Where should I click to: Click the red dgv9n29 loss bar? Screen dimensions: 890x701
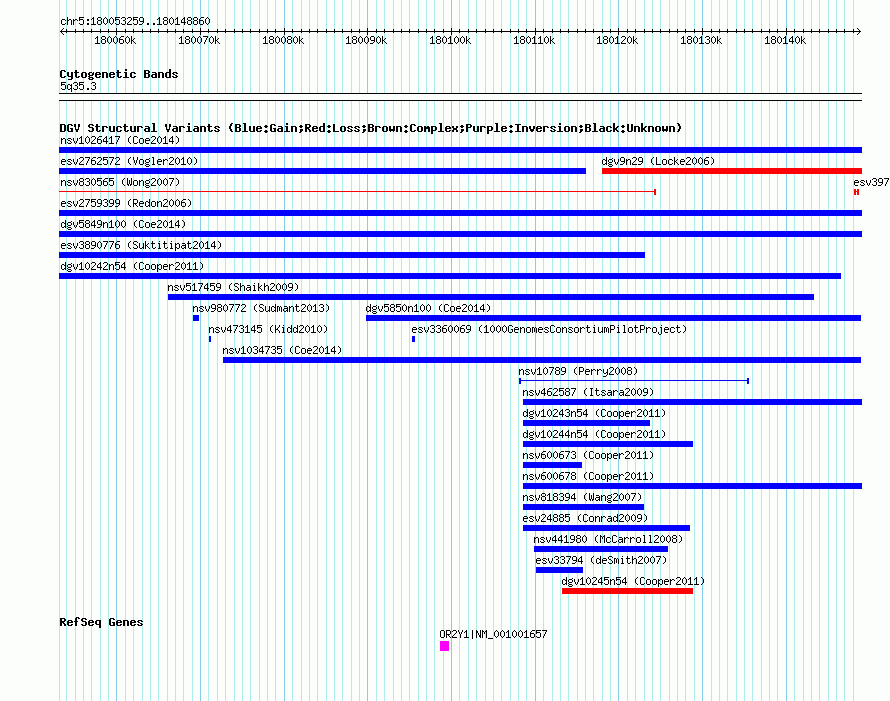732,171
